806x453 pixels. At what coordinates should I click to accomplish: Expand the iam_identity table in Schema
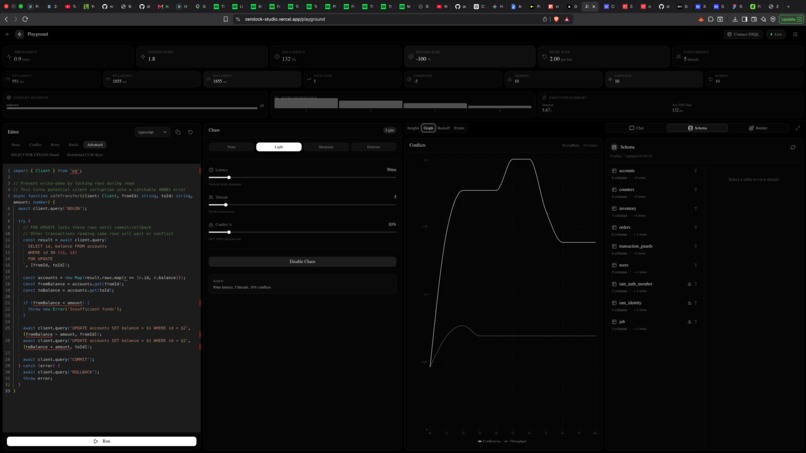(x=654, y=306)
